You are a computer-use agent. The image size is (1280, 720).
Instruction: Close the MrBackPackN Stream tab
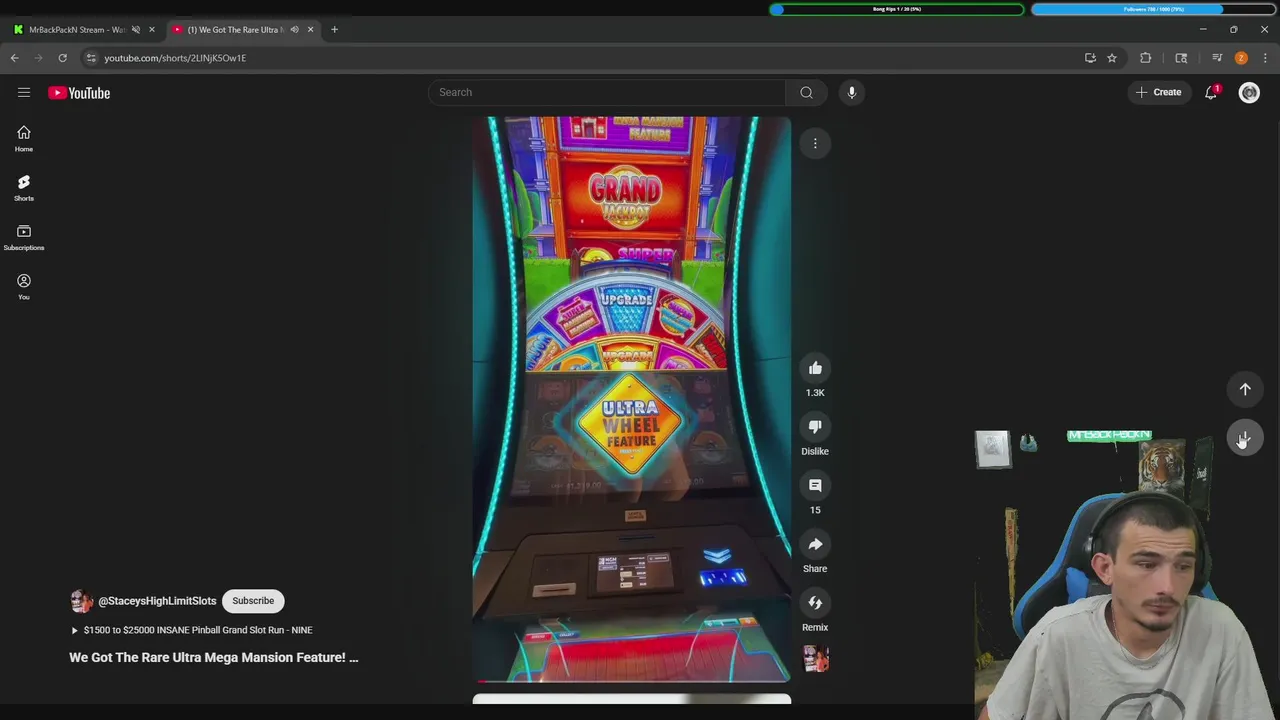coord(152,30)
